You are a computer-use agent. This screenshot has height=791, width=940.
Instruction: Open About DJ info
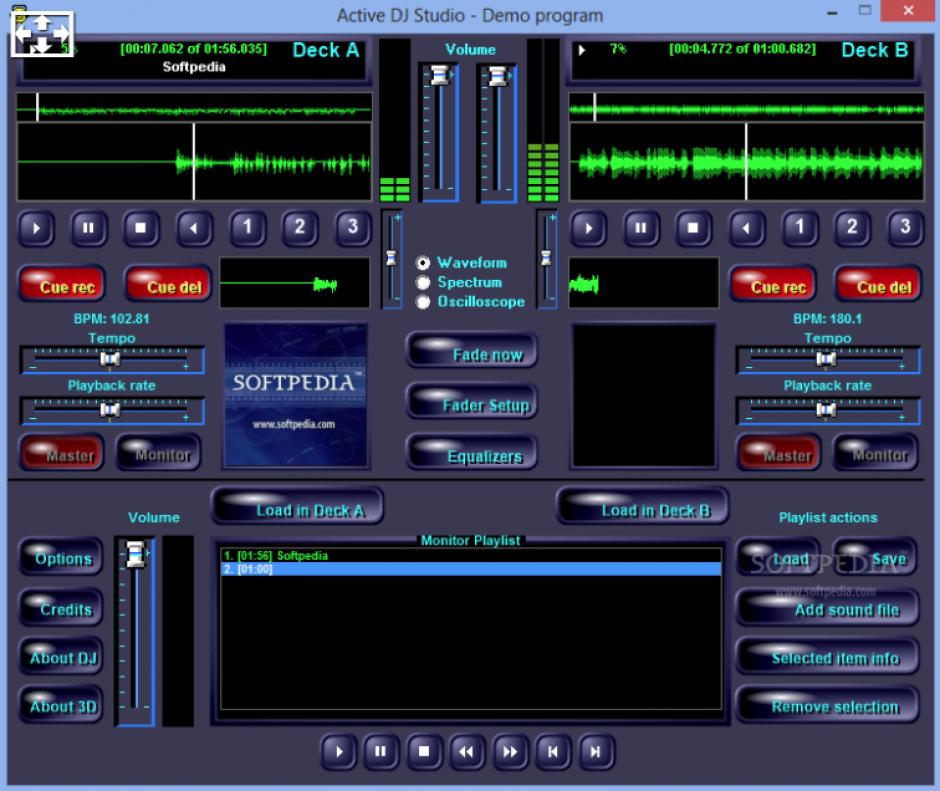(x=61, y=655)
